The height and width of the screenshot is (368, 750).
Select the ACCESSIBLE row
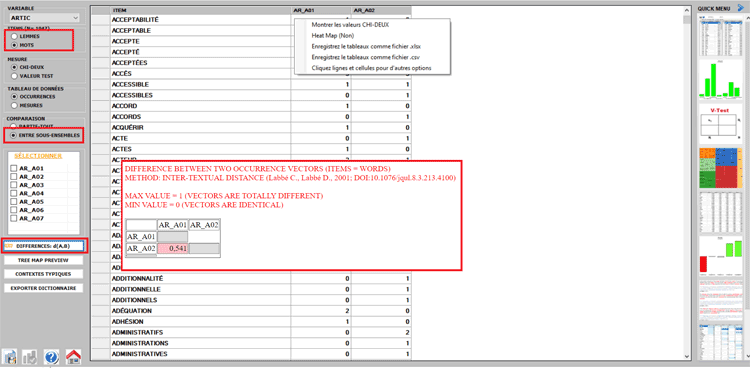coord(251,84)
